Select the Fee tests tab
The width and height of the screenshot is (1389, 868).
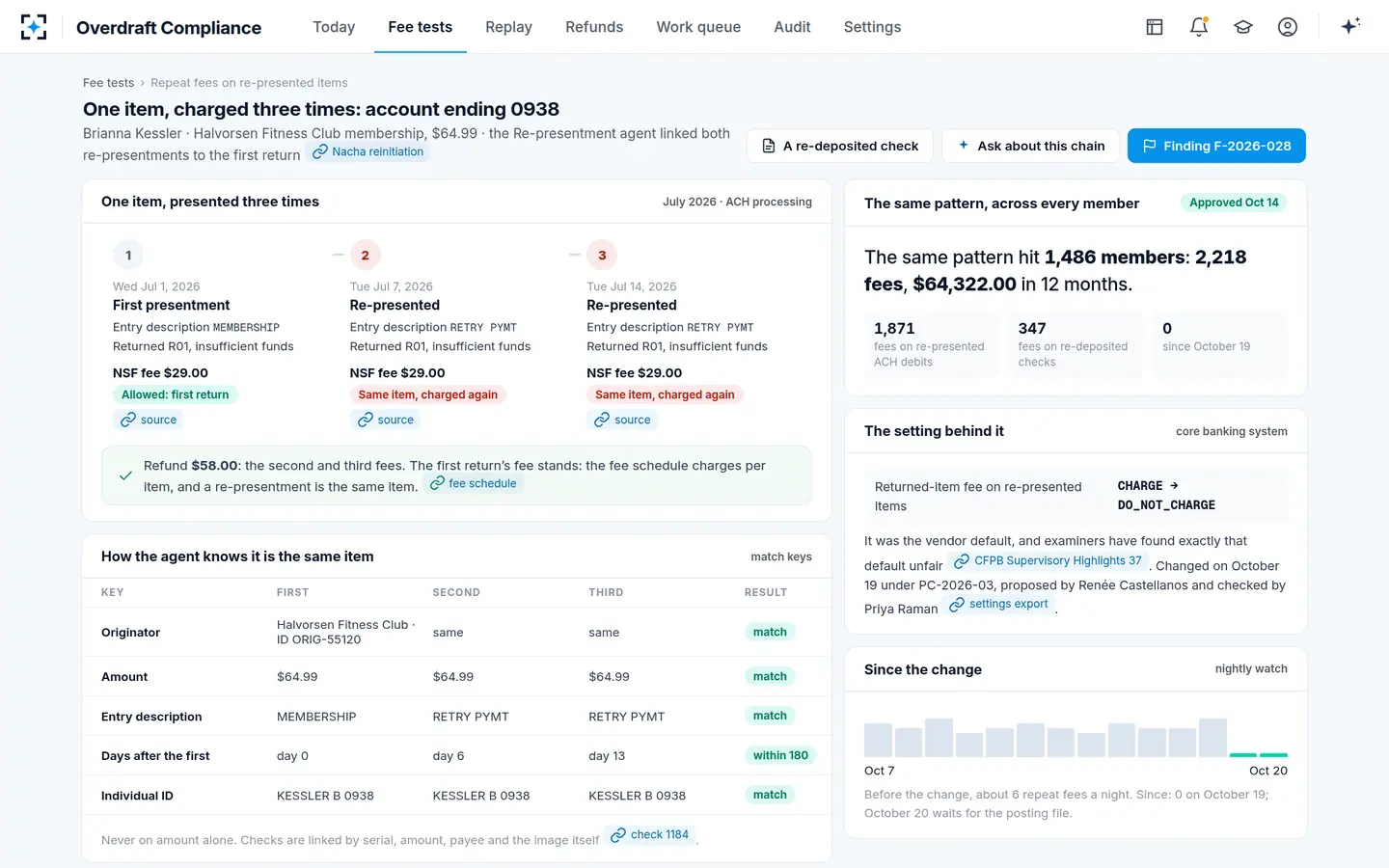421,27
